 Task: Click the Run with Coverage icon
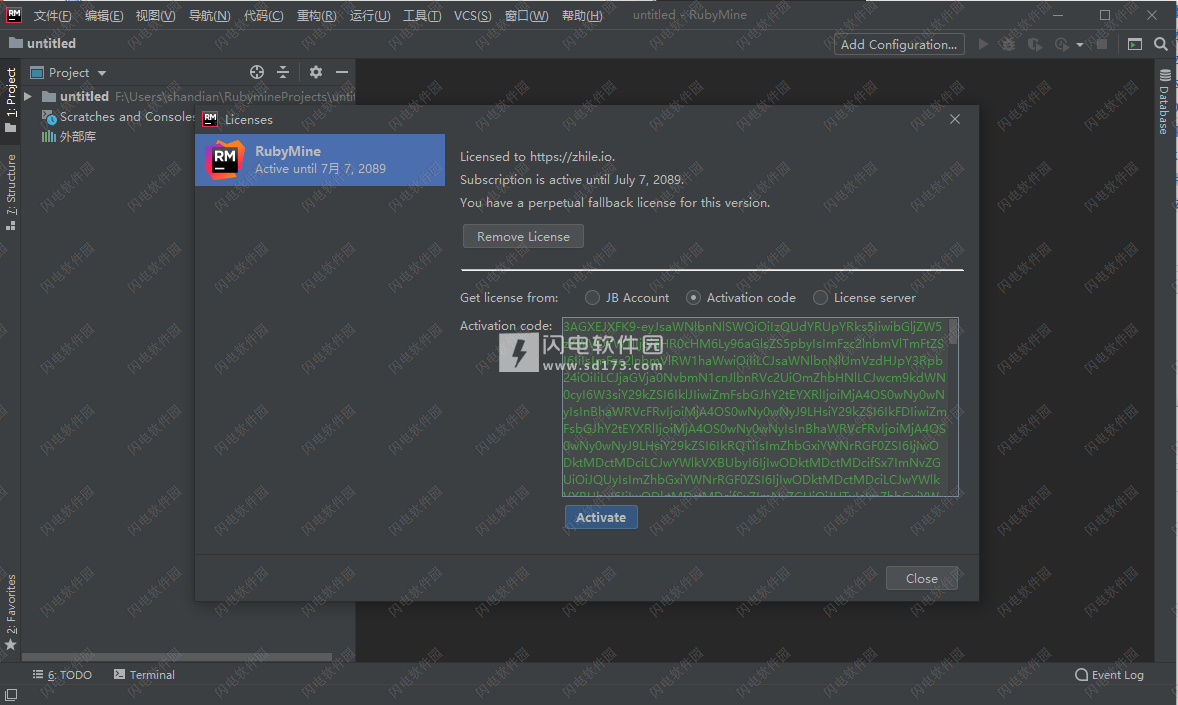[1035, 44]
